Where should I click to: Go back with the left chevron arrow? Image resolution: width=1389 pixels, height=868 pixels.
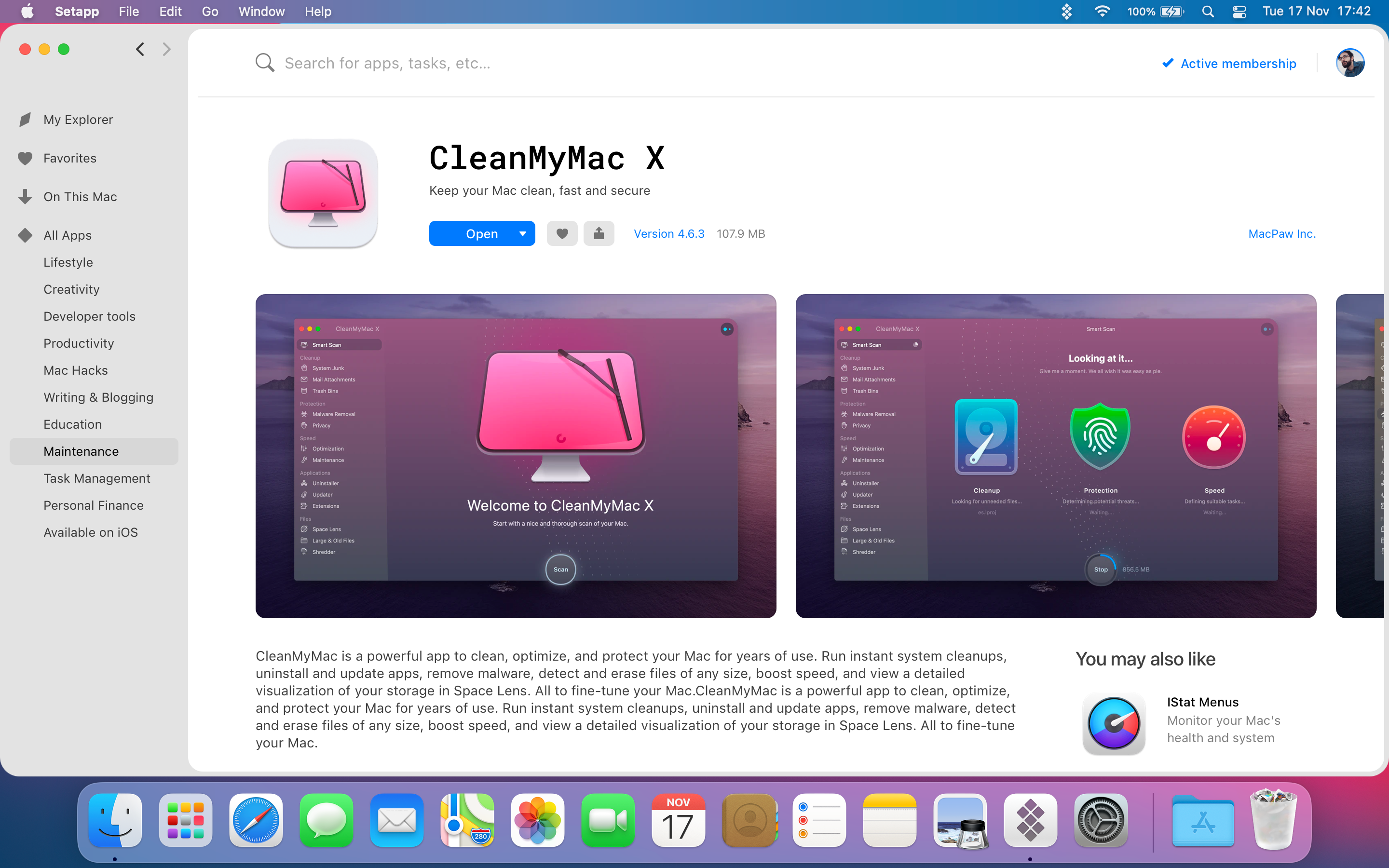coord(140,49)
